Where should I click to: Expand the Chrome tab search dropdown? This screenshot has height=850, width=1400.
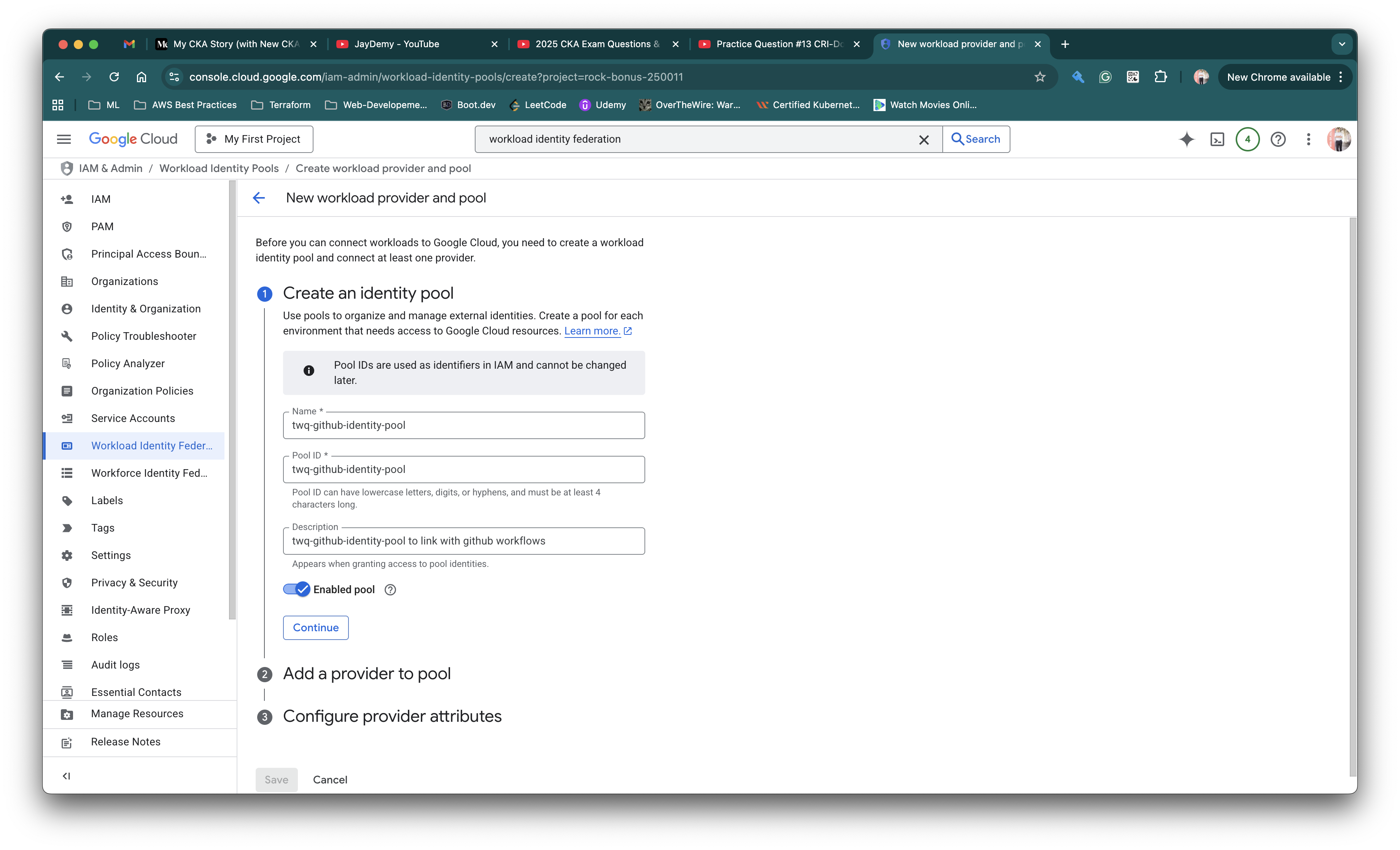(x=1342, y=44)
